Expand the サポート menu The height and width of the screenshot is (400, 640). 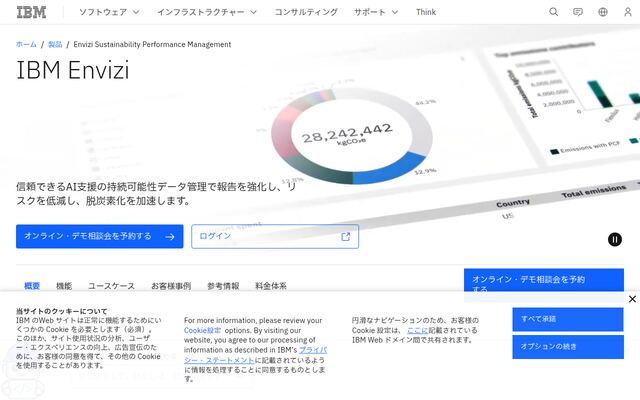point(376,12)
